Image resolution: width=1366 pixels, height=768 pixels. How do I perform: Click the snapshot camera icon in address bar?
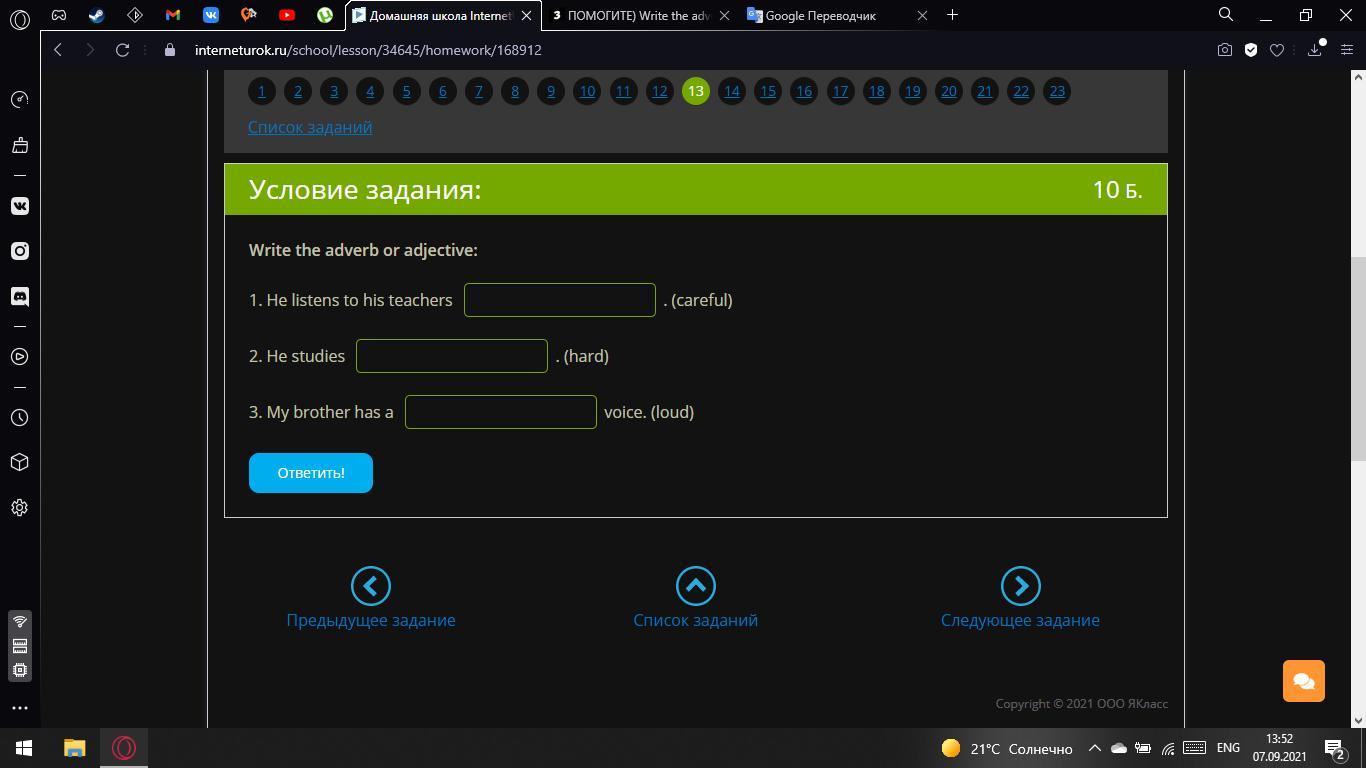point(1224,50)
